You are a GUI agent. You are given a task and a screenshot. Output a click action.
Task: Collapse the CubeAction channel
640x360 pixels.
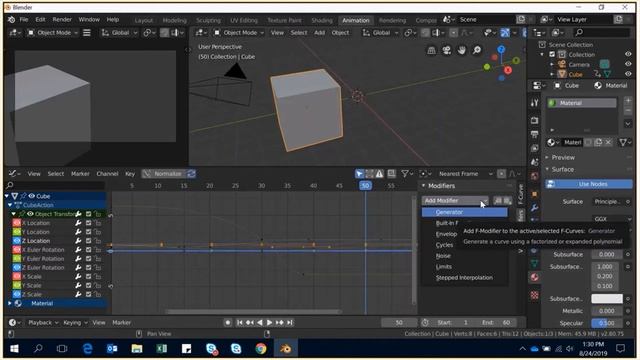pyautogui.click(x=10, y=205)
